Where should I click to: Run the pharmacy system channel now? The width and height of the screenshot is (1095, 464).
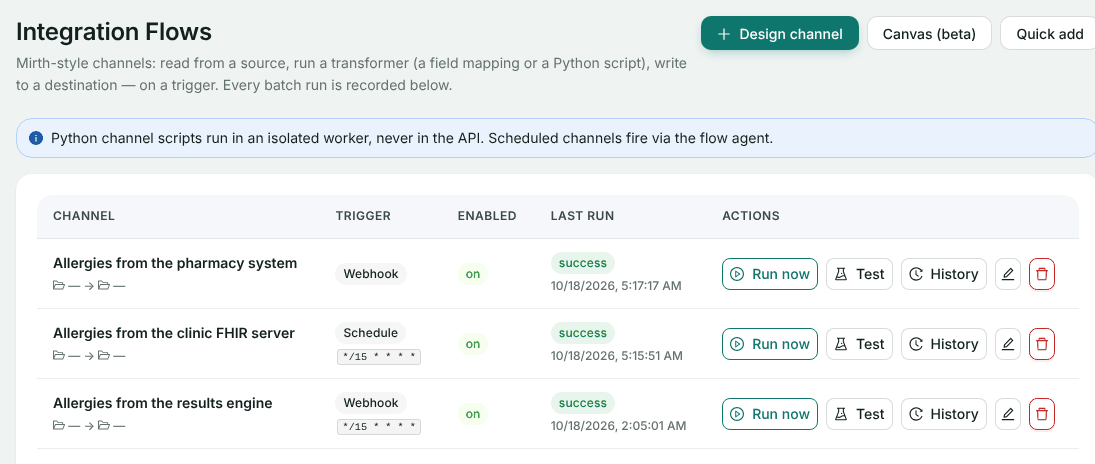coord(770,274)
